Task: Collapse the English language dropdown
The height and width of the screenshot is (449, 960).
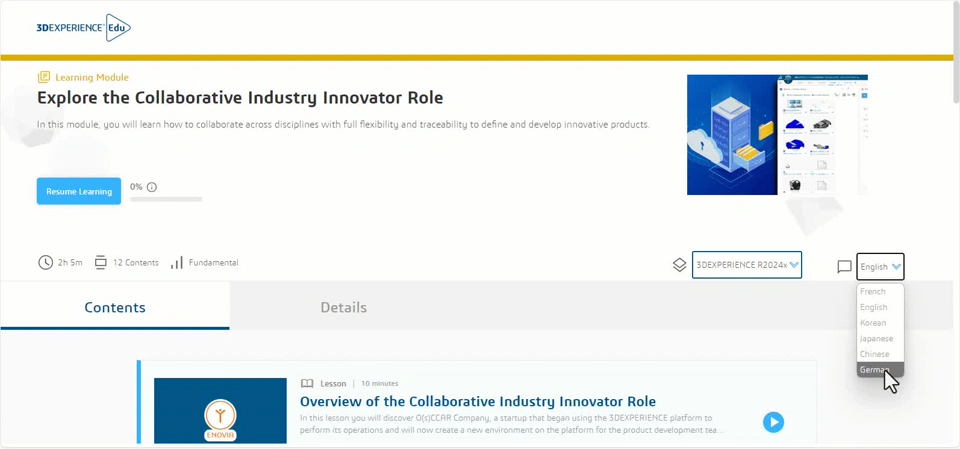Action: [x=880, y=267]
